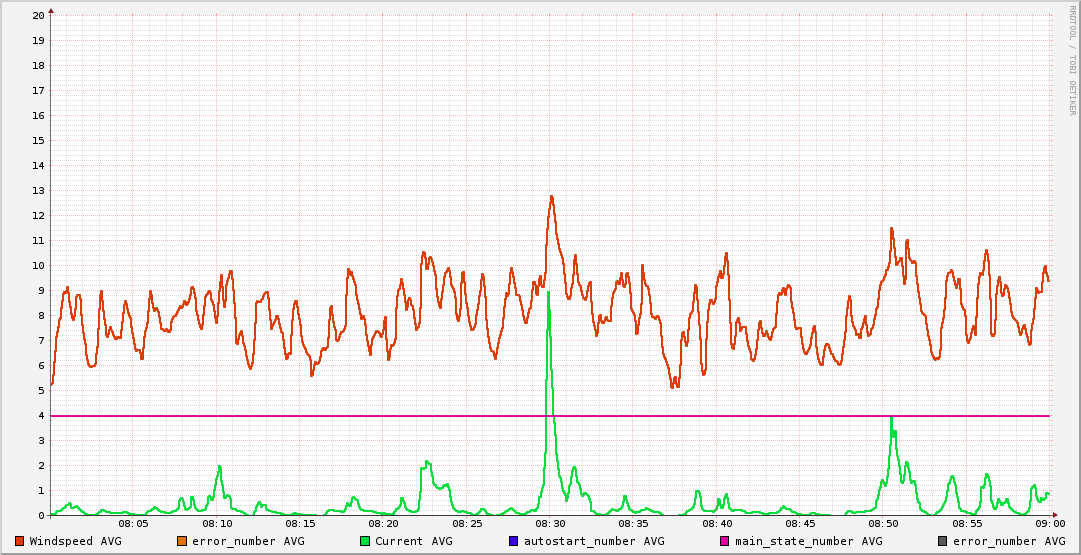Click the y-axis value 8
This screenshot has height=555, width=1081.
[41, 316]
